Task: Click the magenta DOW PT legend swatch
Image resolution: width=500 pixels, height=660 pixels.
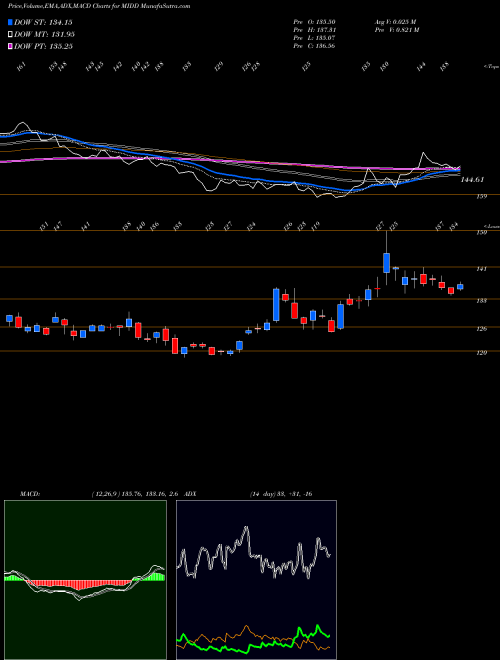Action: point(10,46)
